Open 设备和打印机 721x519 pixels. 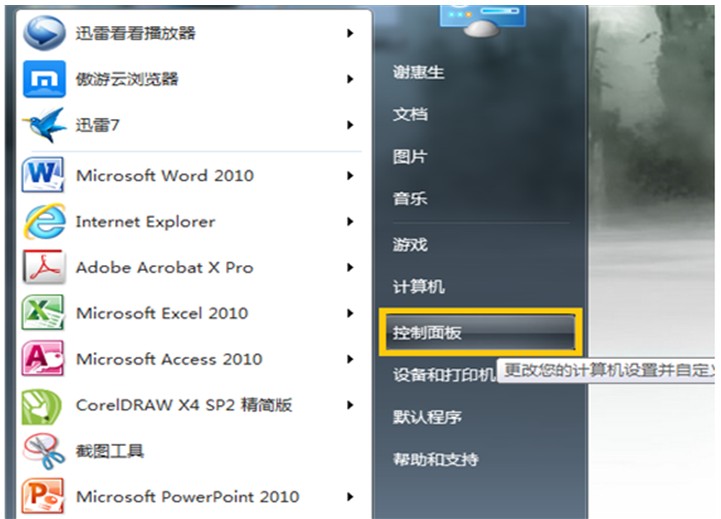point(444,375)
